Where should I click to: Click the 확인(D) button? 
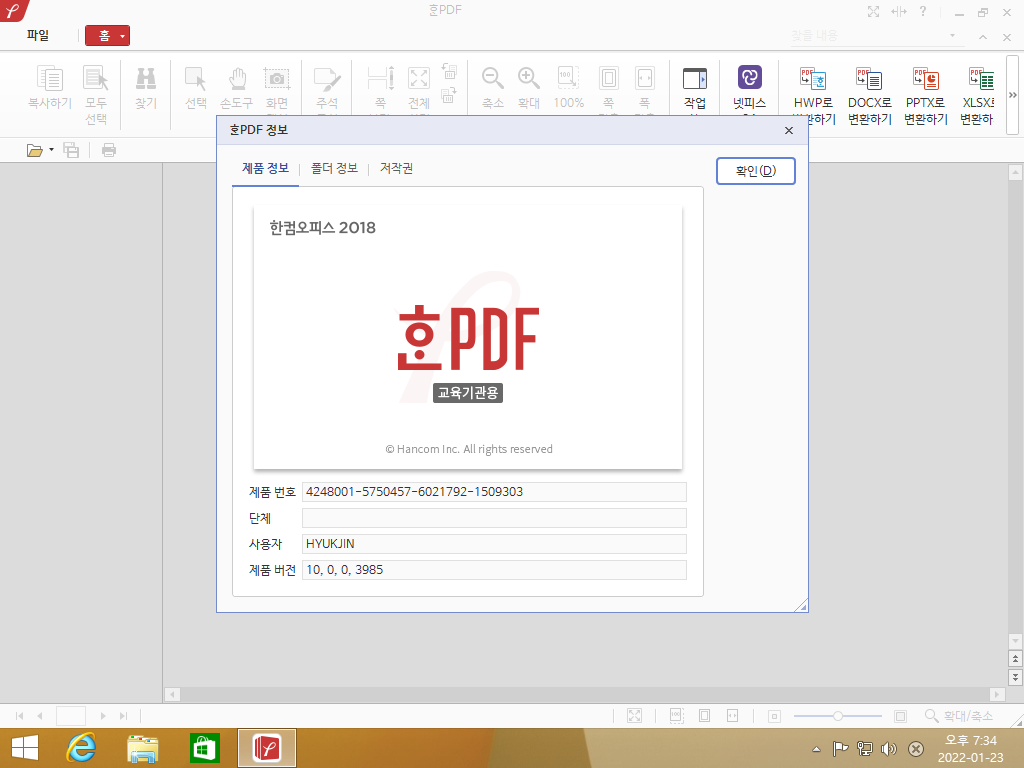pyautogui.click(x=756, y=171)
